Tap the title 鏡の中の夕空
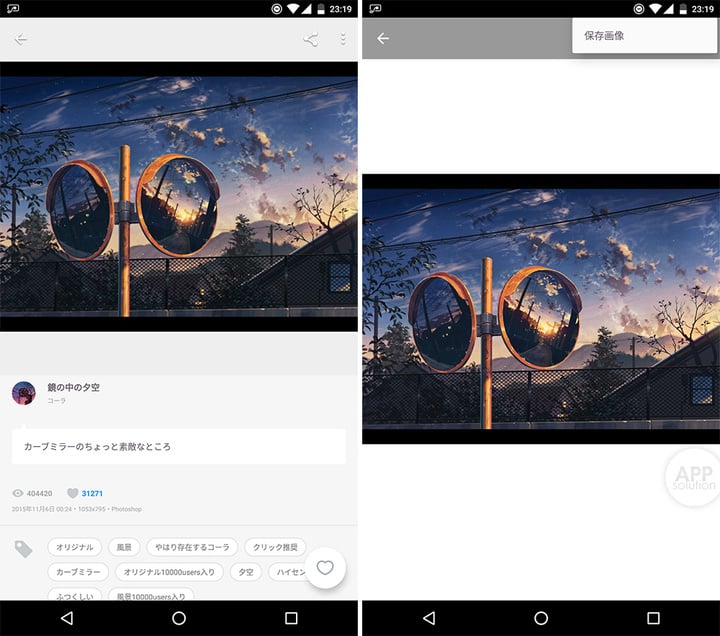This screenshot has height=636, width=720. (73, 387)
